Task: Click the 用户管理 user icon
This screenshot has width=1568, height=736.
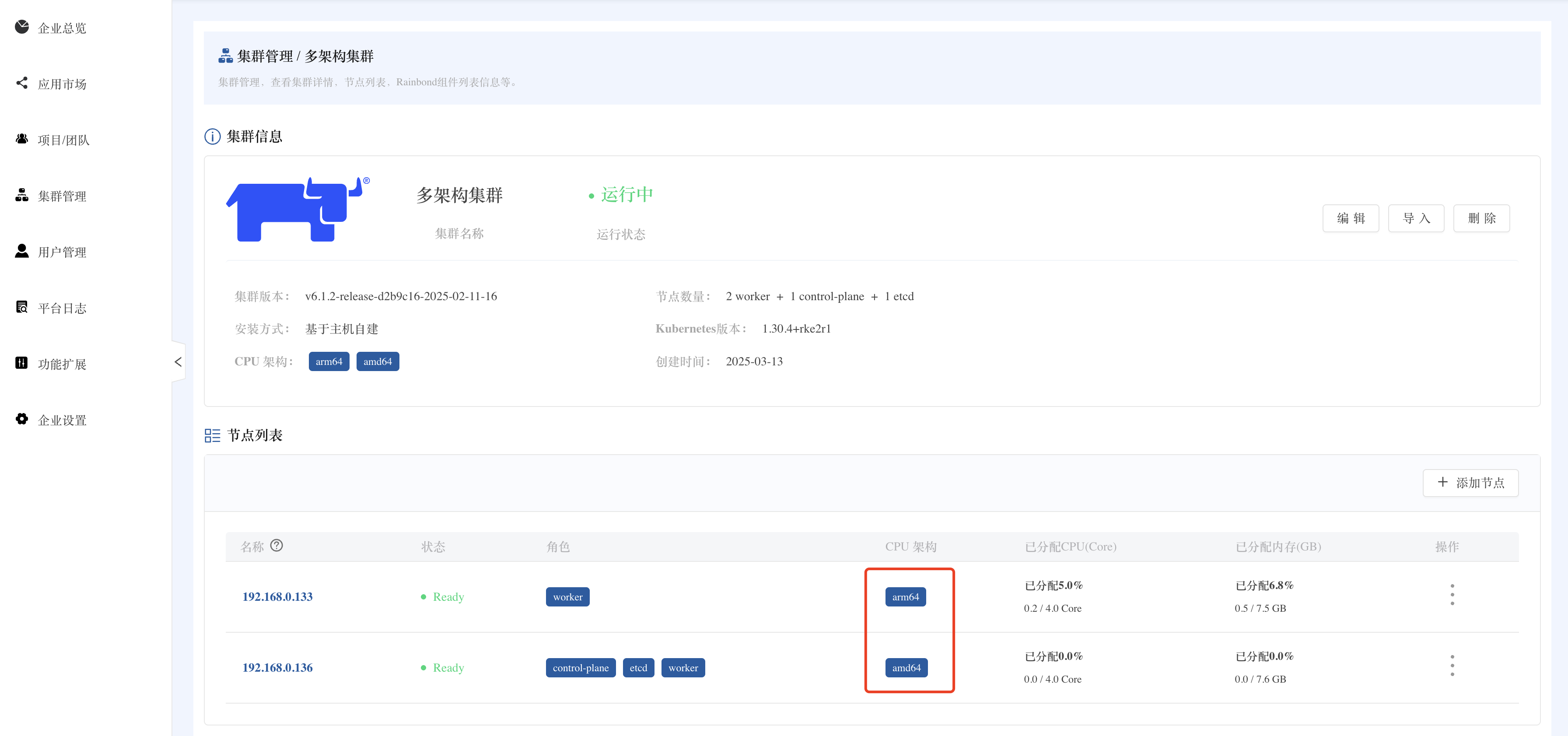Action: click(22, 251)
